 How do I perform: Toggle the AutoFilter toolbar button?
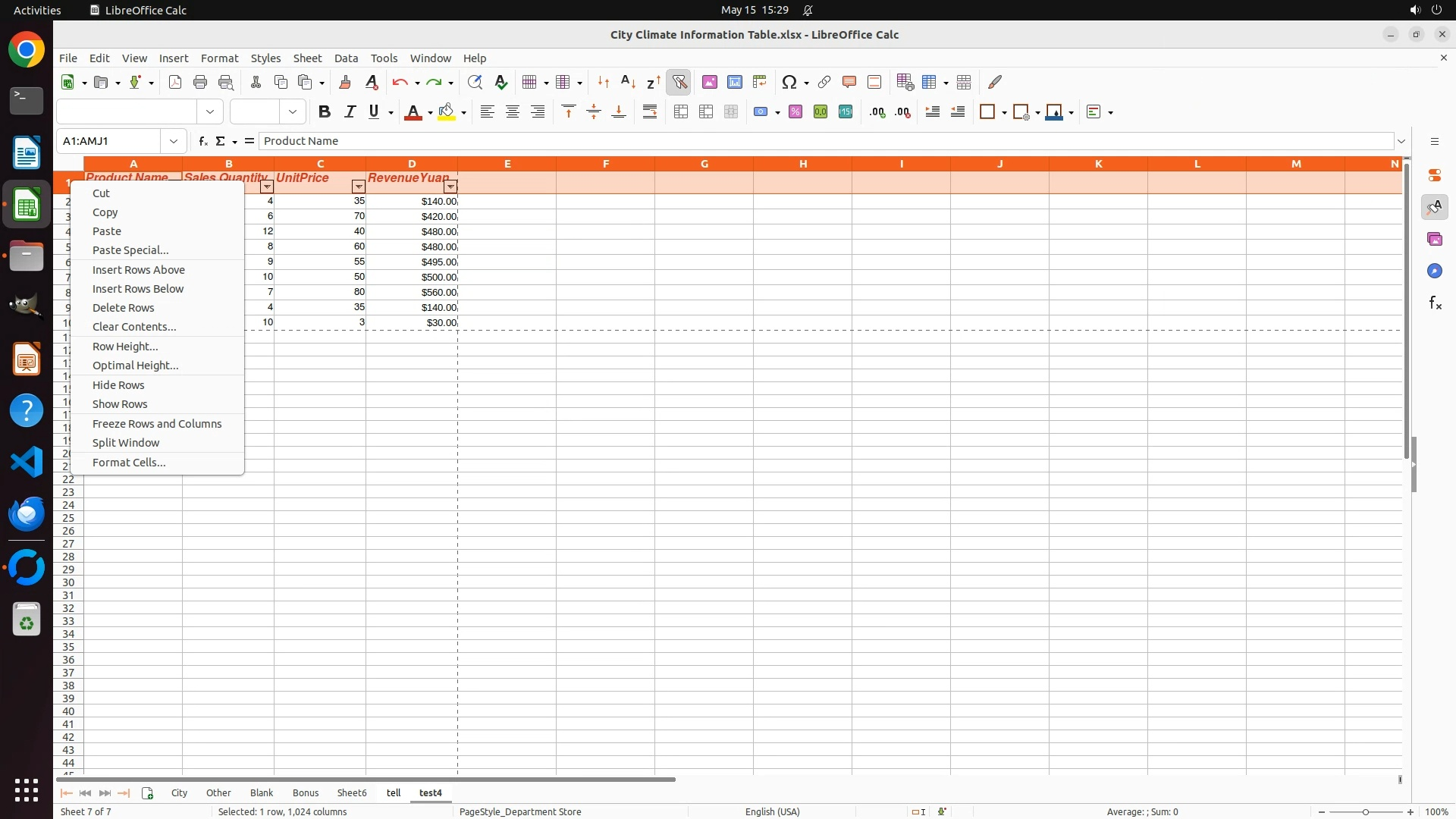679,82
